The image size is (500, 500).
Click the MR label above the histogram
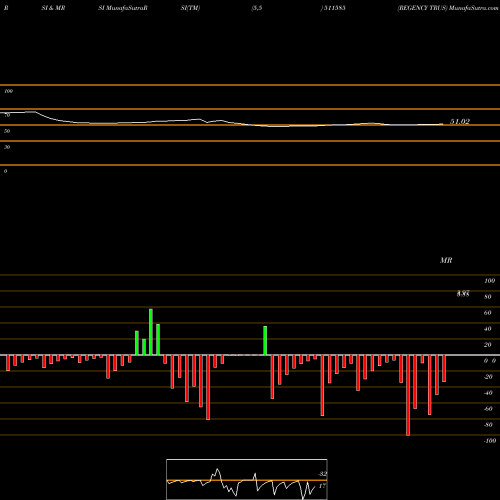(x=446, y=260)
